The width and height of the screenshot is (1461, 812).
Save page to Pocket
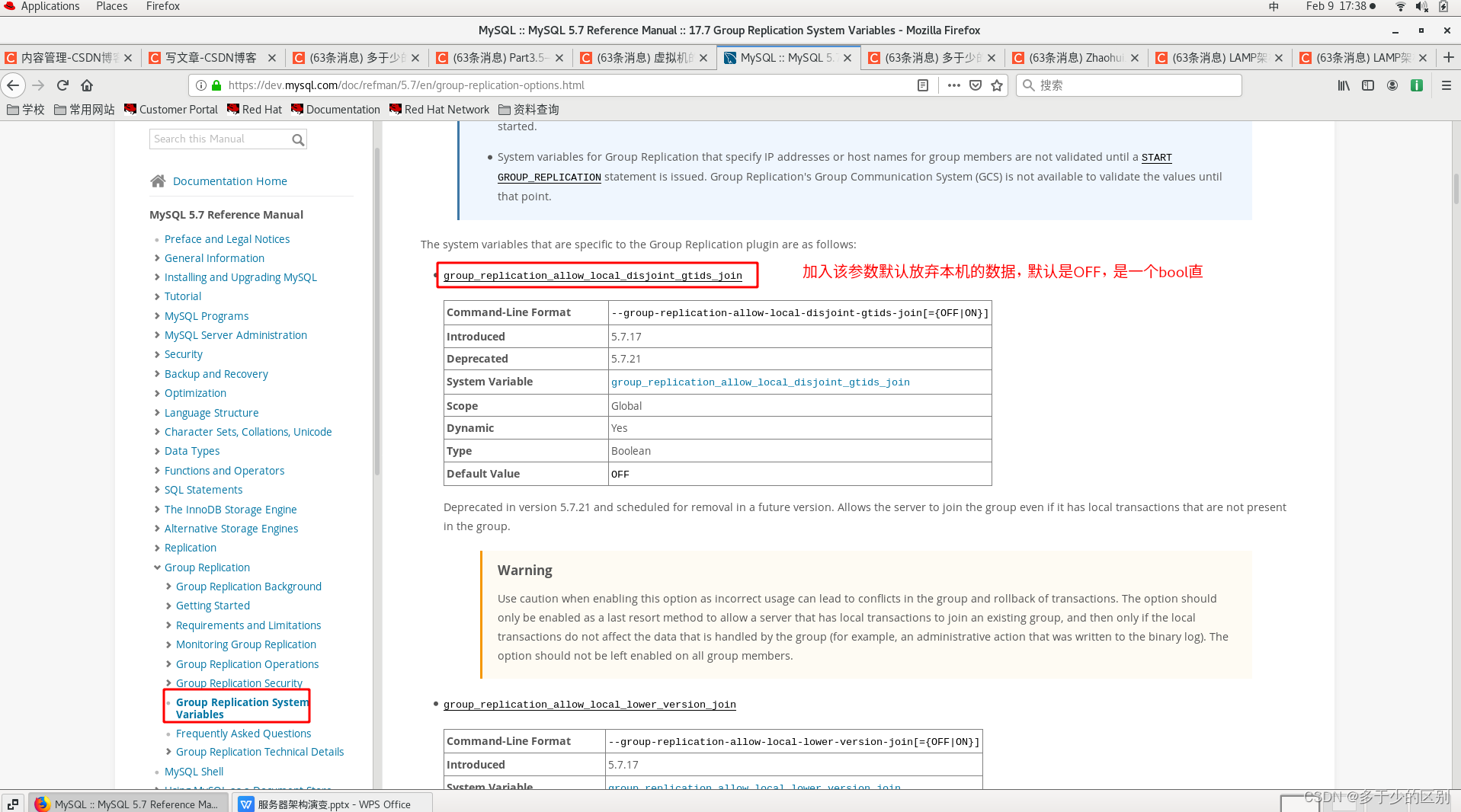976,85
